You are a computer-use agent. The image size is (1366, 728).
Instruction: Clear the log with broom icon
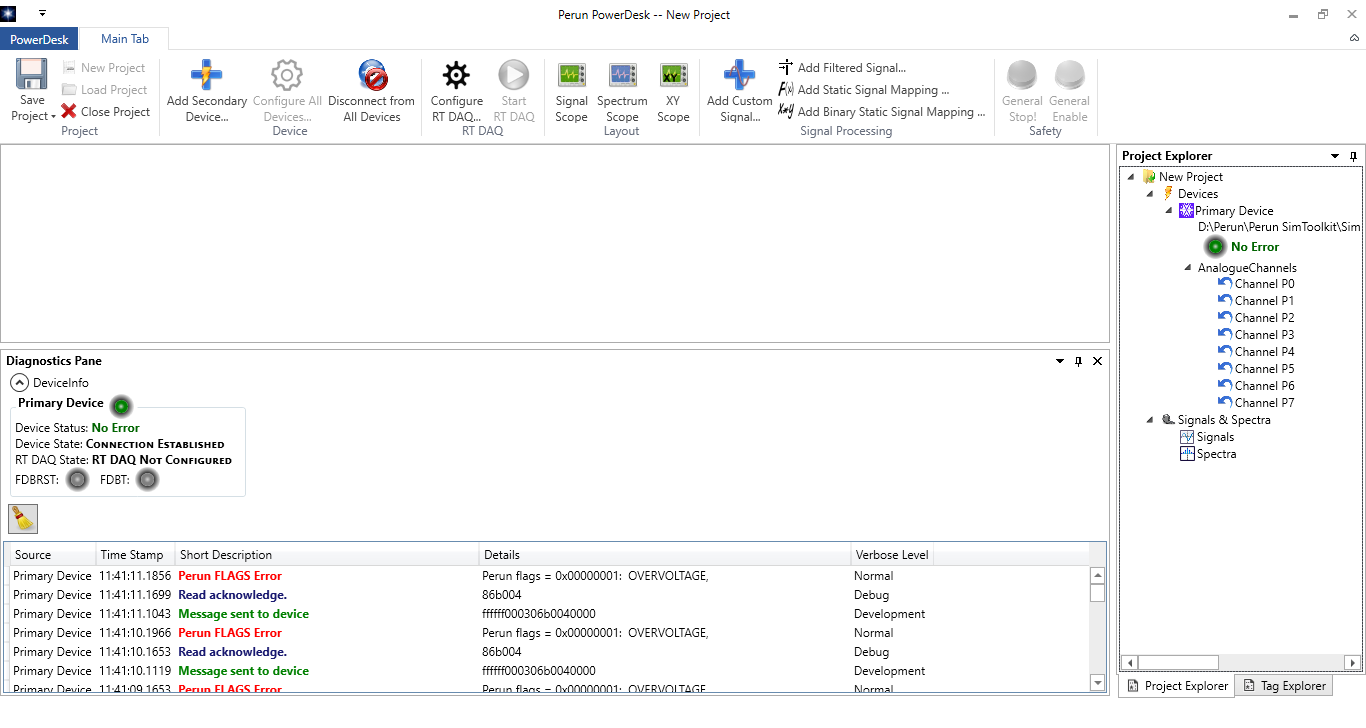pyautogui.click(x=23, y=518)
